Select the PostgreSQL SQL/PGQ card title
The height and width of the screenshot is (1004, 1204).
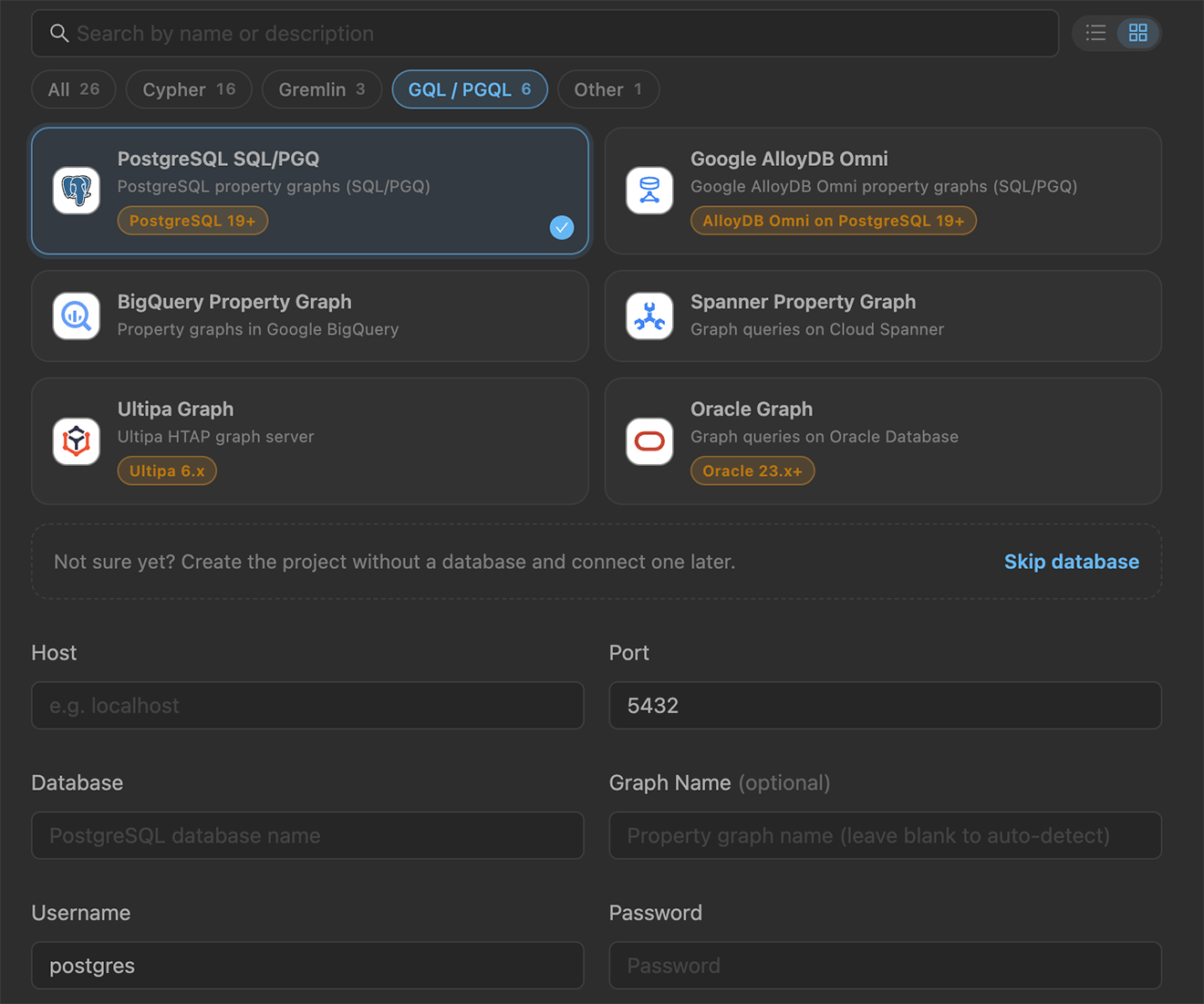click(x=219, y=159)
